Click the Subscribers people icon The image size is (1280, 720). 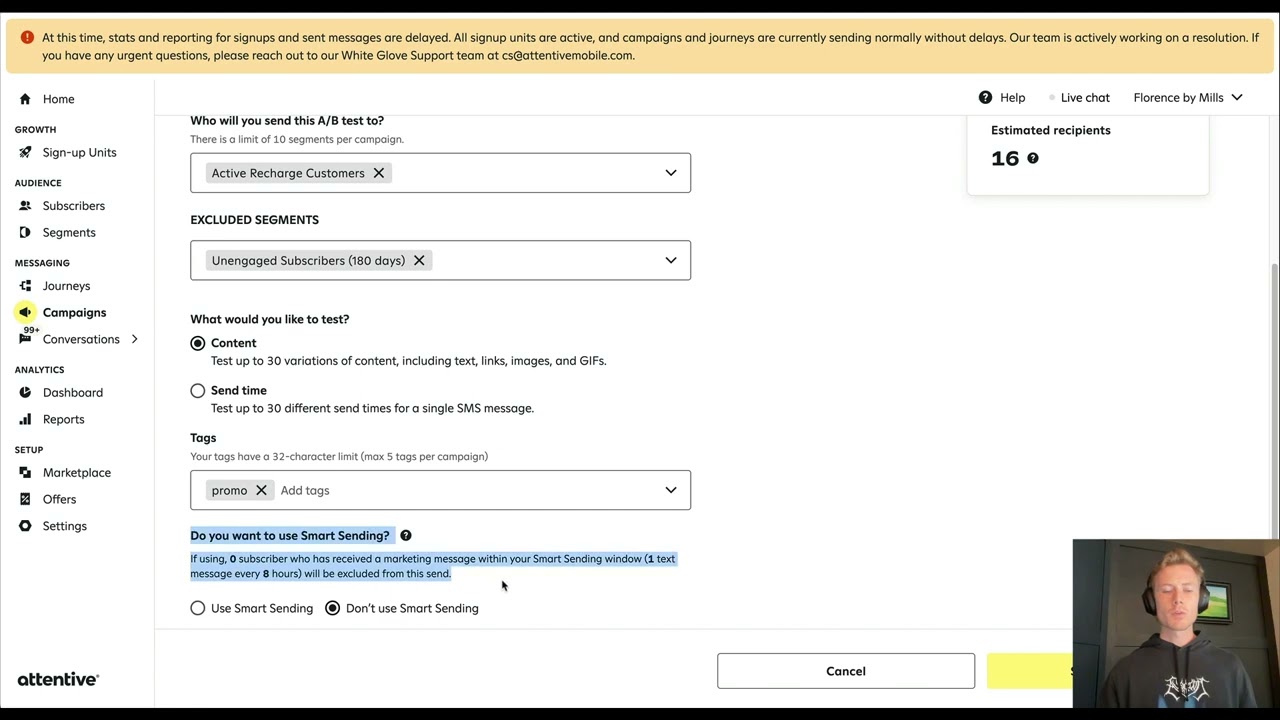[25, 206]
